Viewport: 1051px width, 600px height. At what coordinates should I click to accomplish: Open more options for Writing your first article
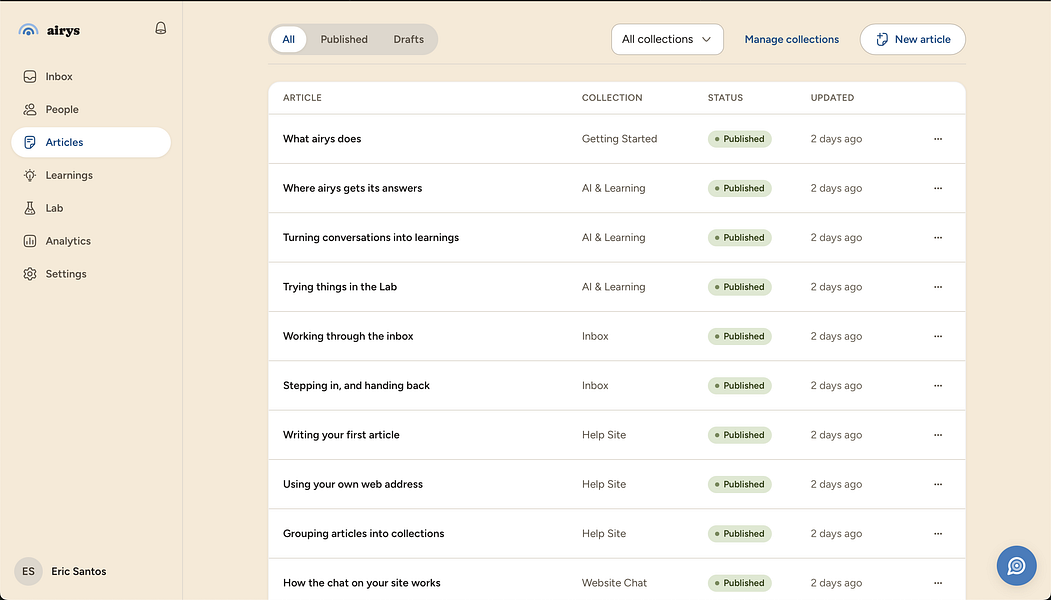tap(938, 435)
